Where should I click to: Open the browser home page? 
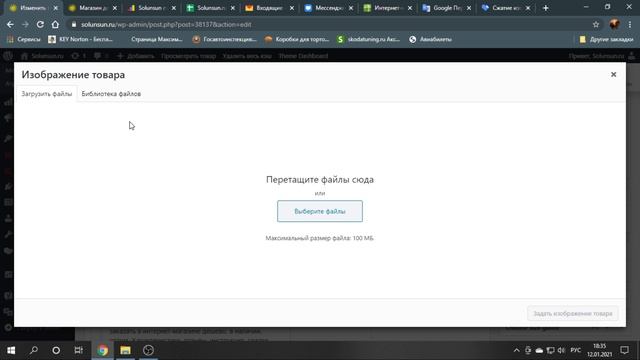(x=55, y=24)
